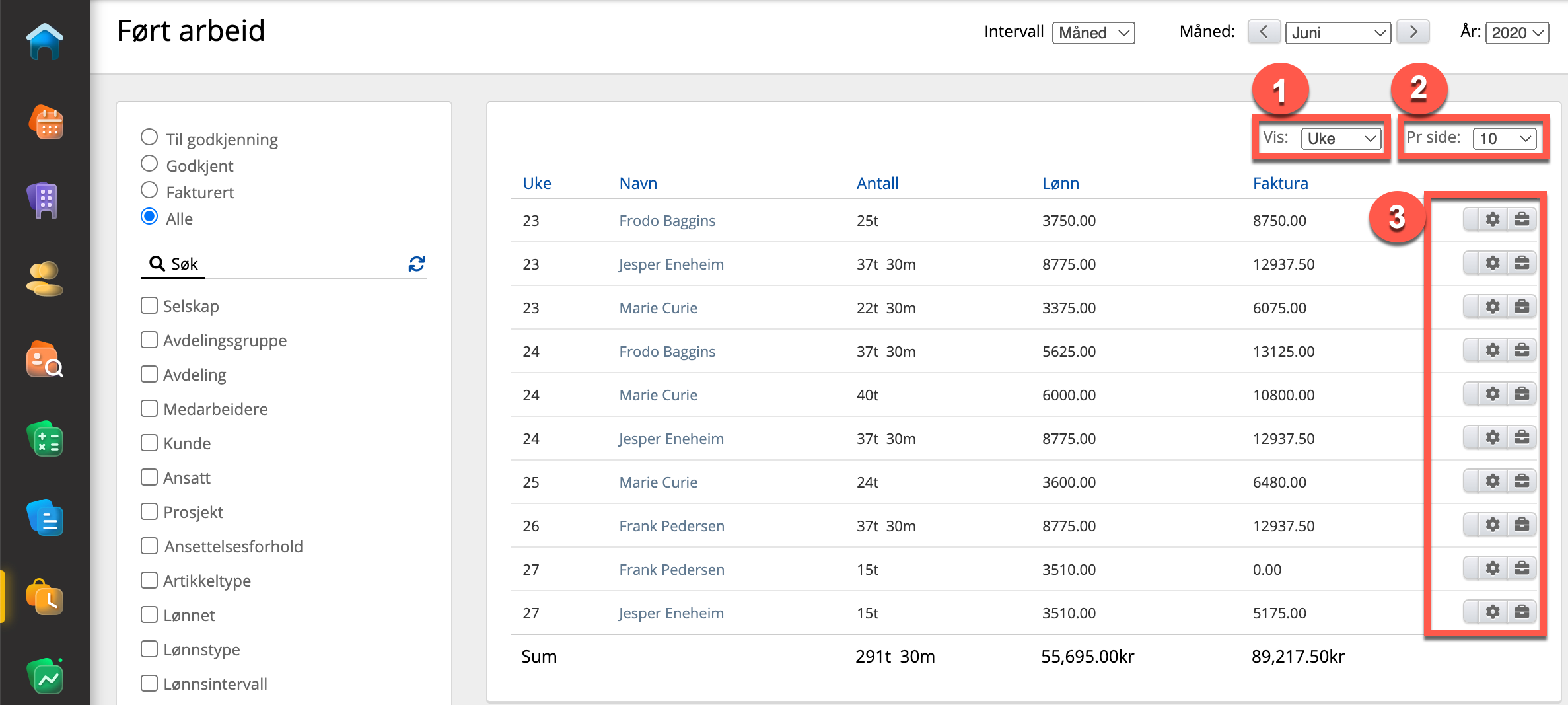Open the purple building sidebar icon
This screenshot has height=705, width=1568.
pyautogui.click(x=45, y=200)
